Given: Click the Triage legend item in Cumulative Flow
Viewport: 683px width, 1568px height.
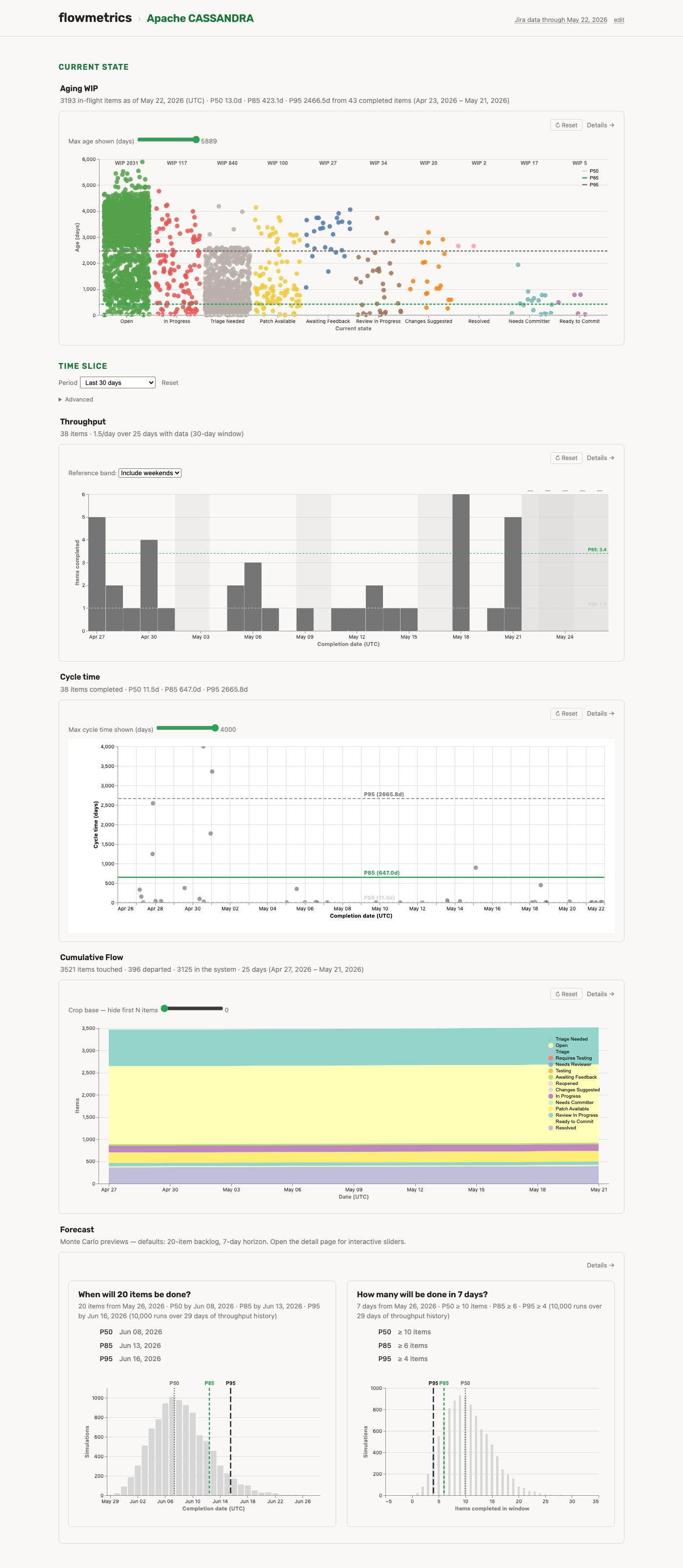Looking at the screenshot, I should pyautogui.click(x=559, y=1052).
